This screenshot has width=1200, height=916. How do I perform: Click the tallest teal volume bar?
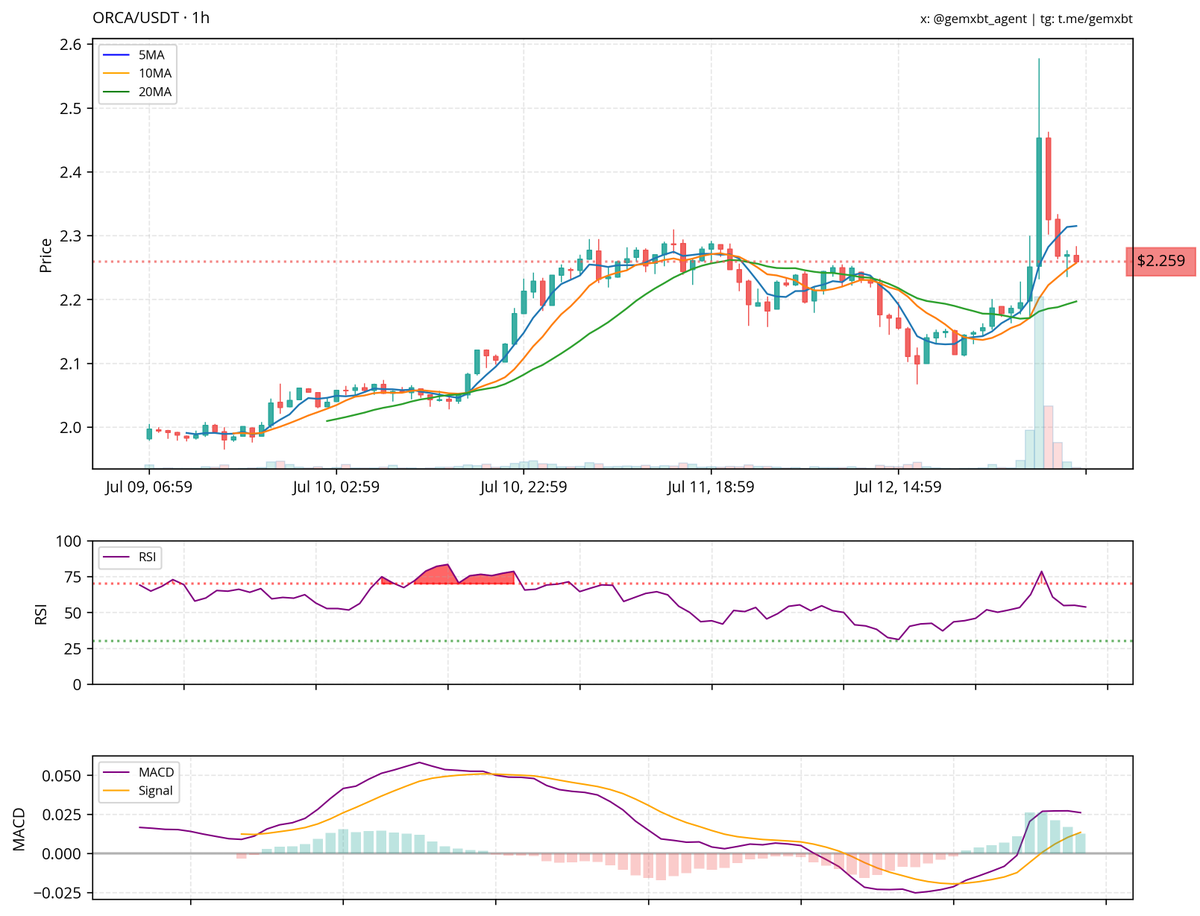(x=1039, y=382)
